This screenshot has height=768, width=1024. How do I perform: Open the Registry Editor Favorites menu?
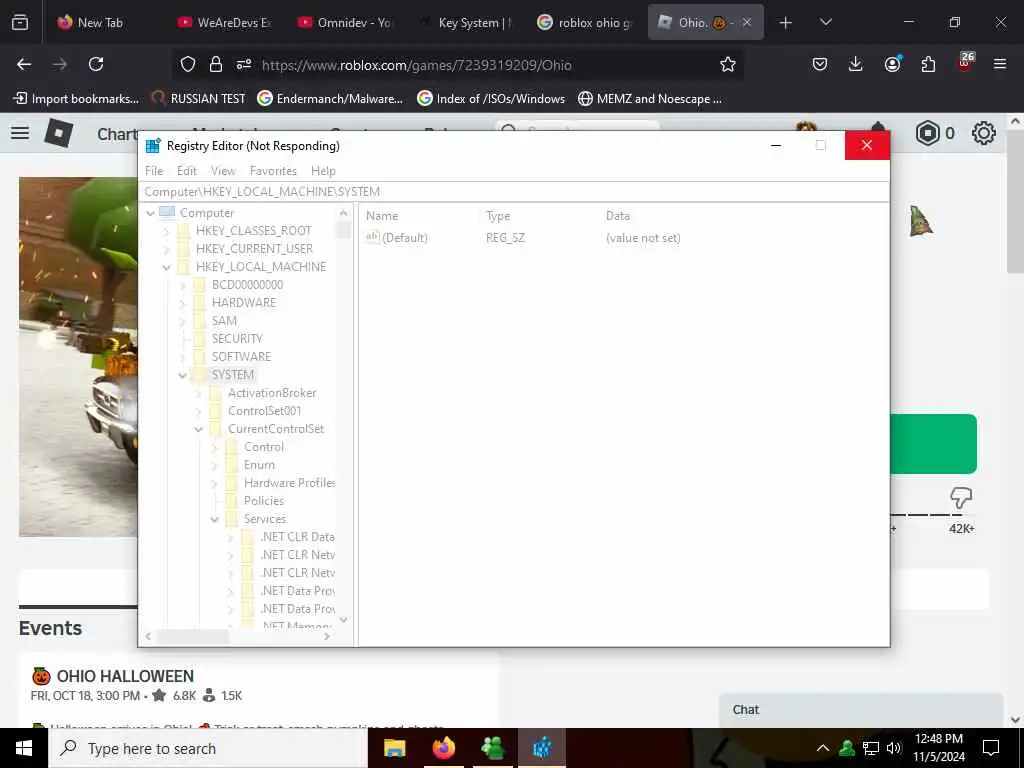point(273,170)
